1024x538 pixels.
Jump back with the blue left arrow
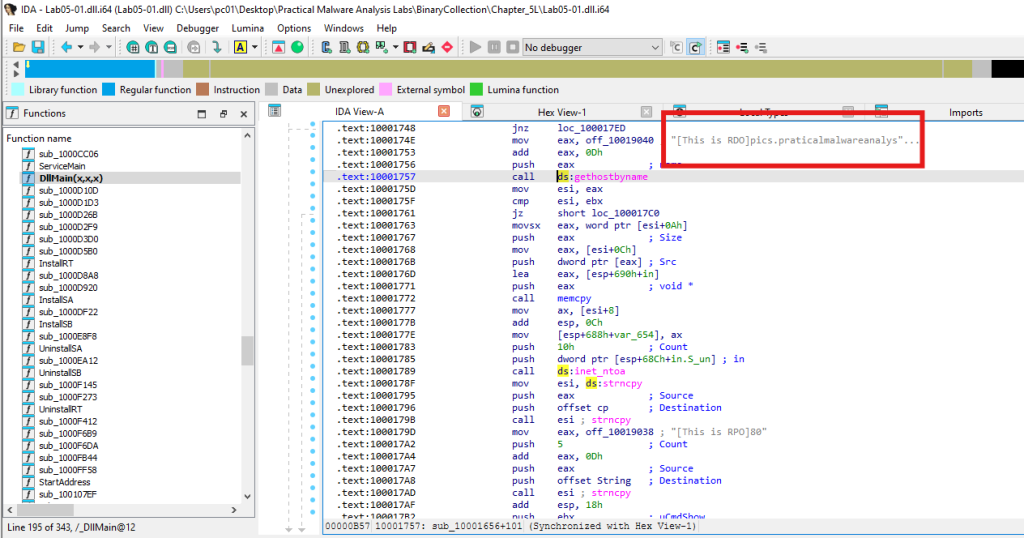tap(66, 48)
